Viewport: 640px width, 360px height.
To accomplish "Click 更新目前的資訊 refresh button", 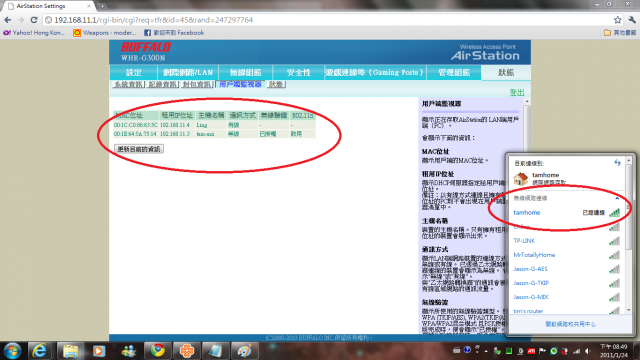I will click(139, 149).
